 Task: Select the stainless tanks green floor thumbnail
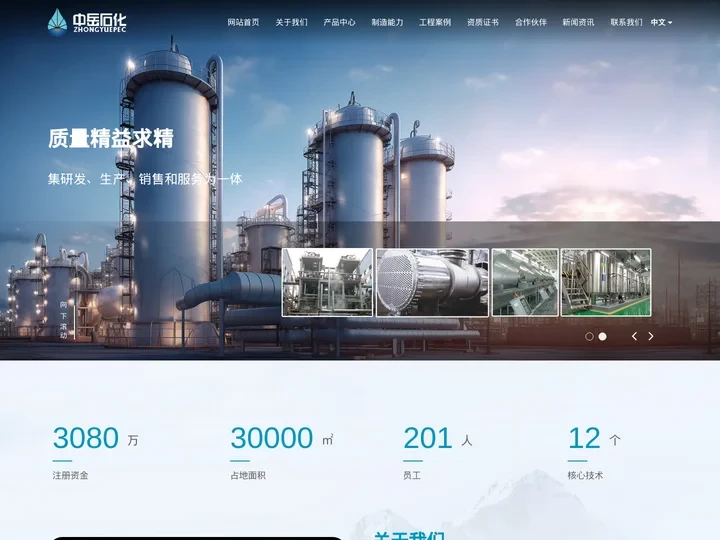coord(606,282)
